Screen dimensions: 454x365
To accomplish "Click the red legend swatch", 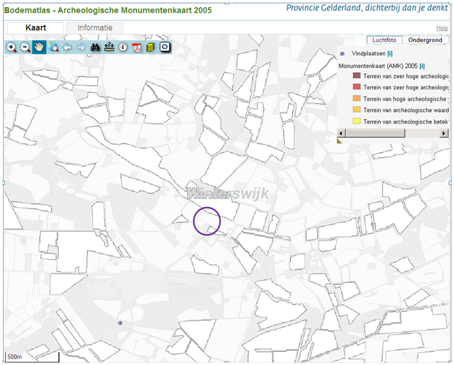I will [357, 87].
